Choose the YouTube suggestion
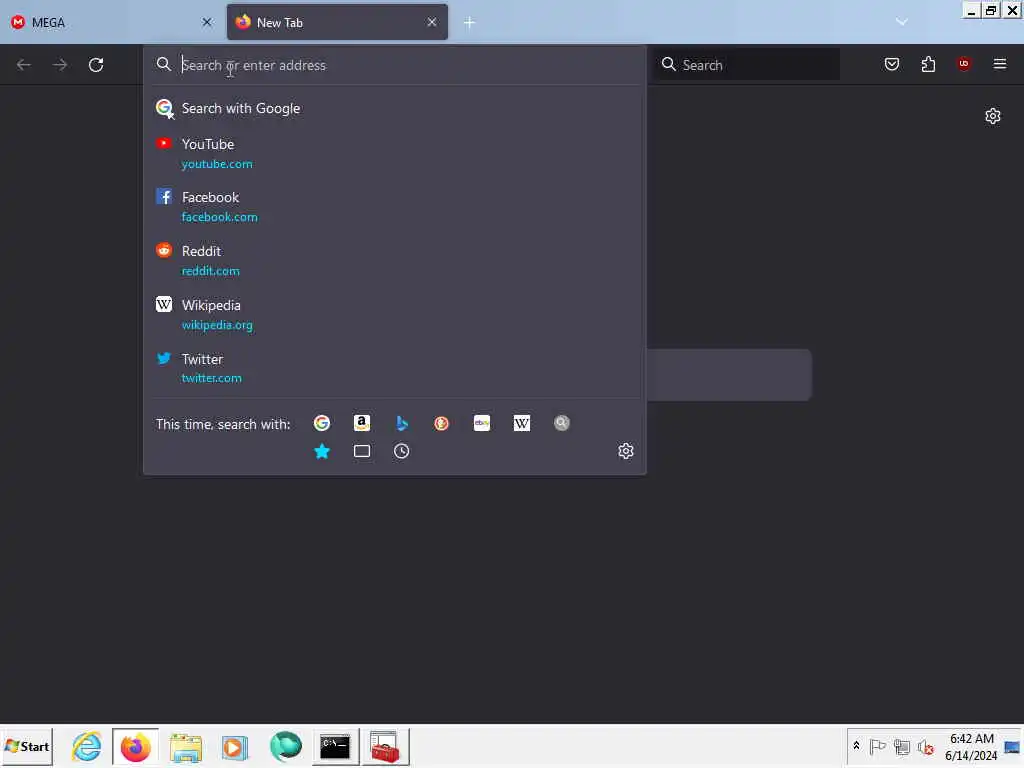This screenshot has height=768, width=1024. 394,154
